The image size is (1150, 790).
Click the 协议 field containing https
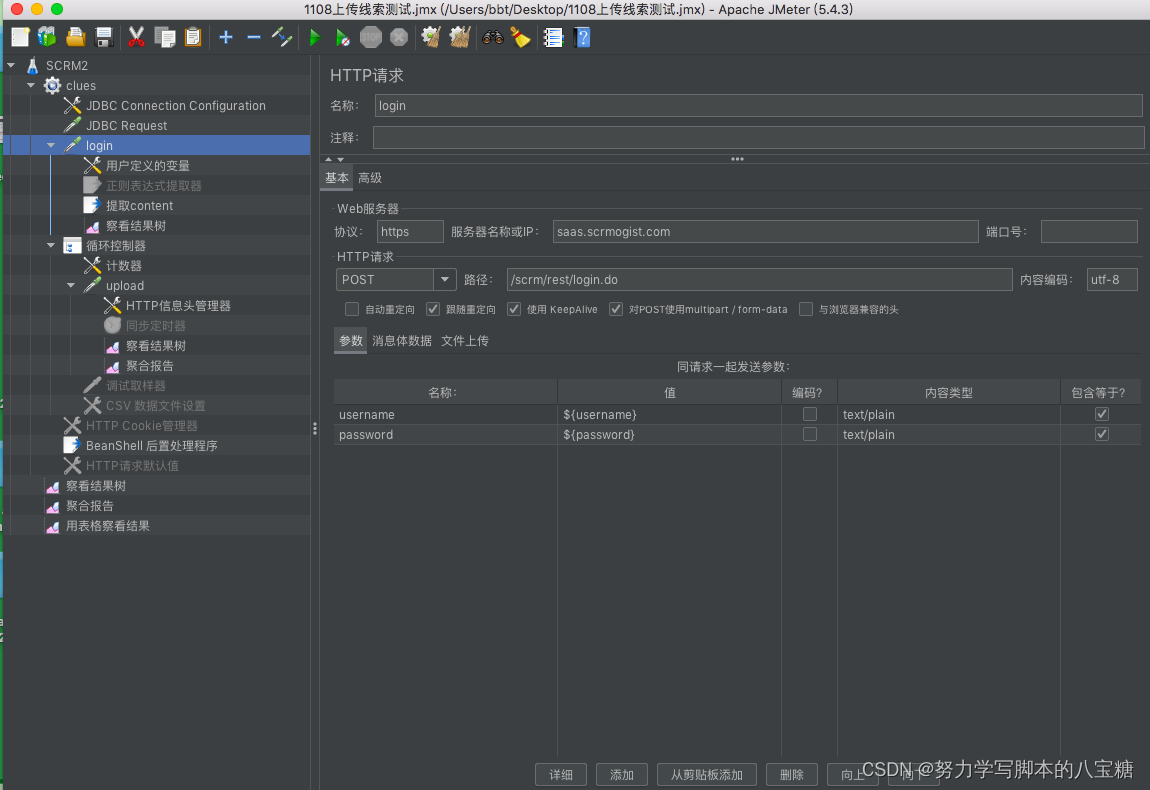[x=410, y=232]
